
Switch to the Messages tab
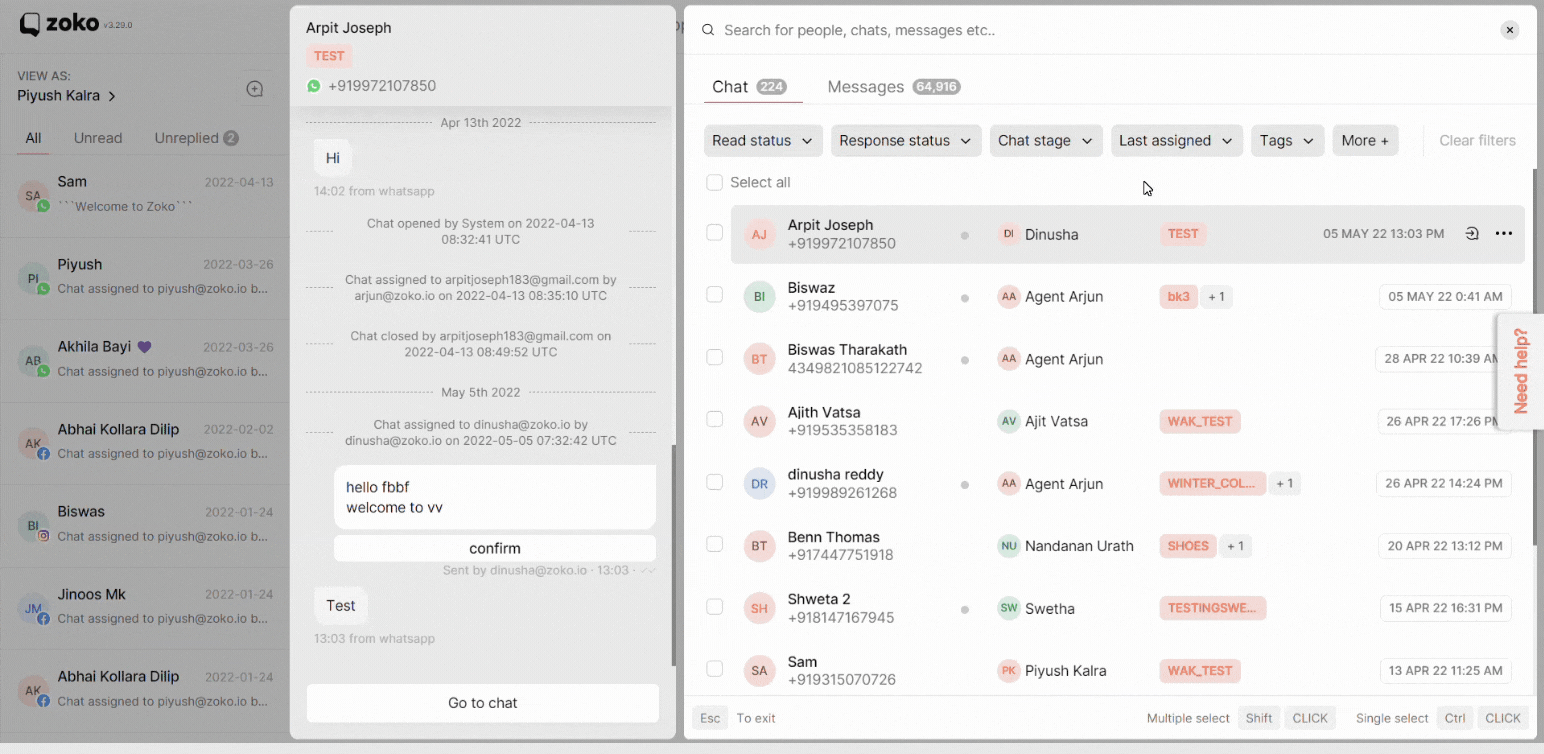(x=894, y=87)
